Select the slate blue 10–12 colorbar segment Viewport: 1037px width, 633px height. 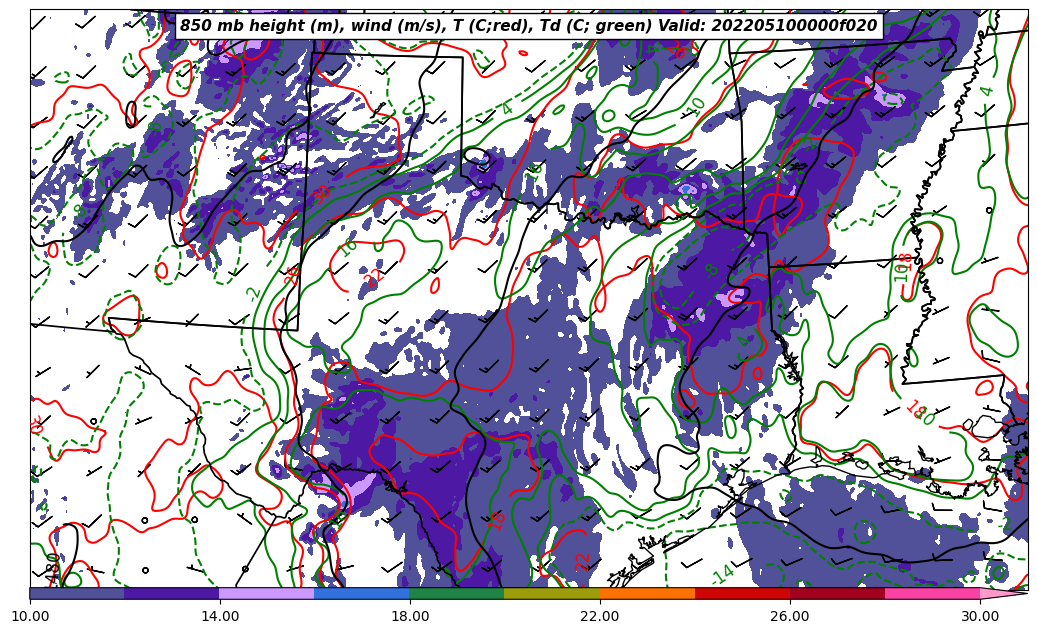tap(77, 593)
